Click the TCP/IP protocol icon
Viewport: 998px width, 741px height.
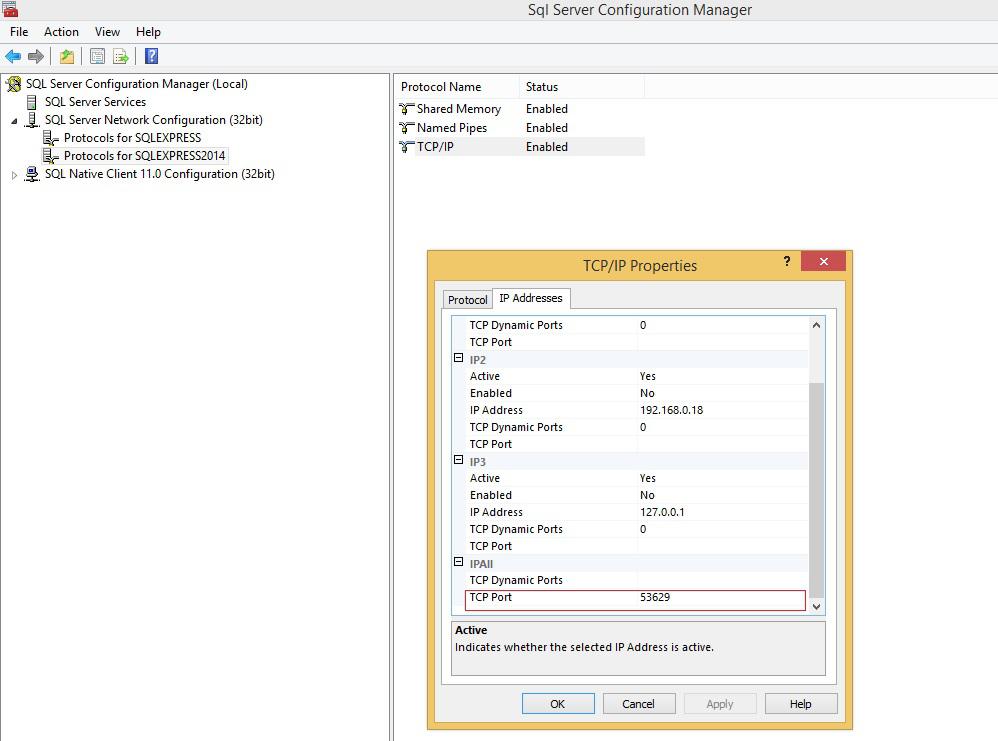coord(406,147)
